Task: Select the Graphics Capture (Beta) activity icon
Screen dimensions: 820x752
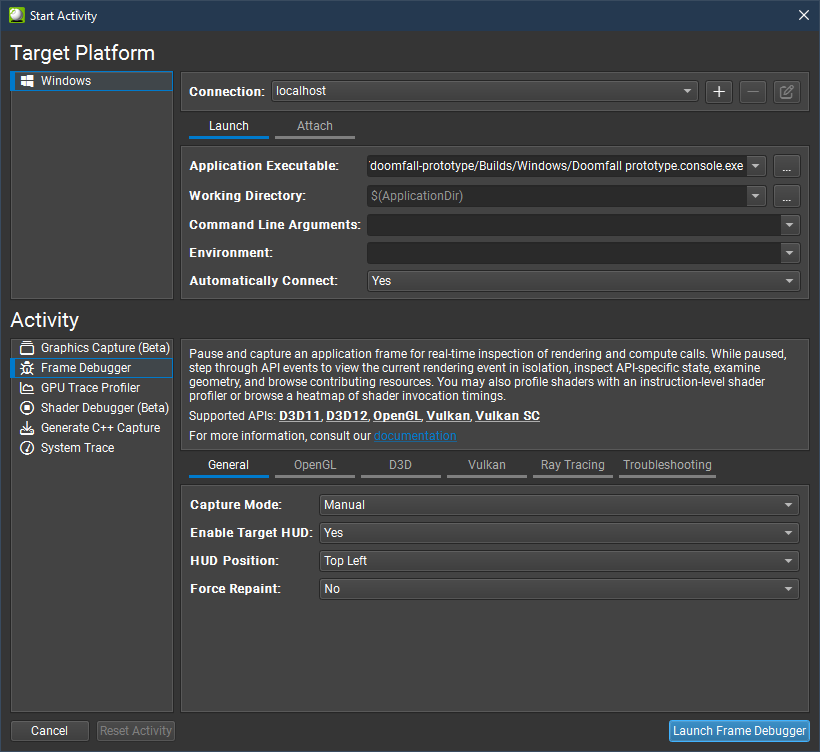Action: pos(27,348)
